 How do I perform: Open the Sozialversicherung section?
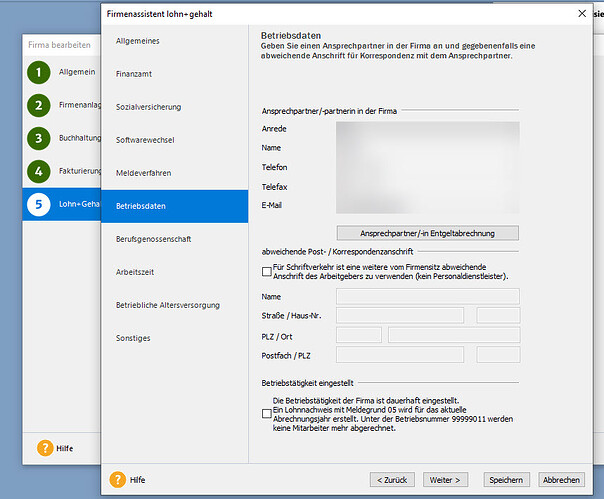[174, 107]
